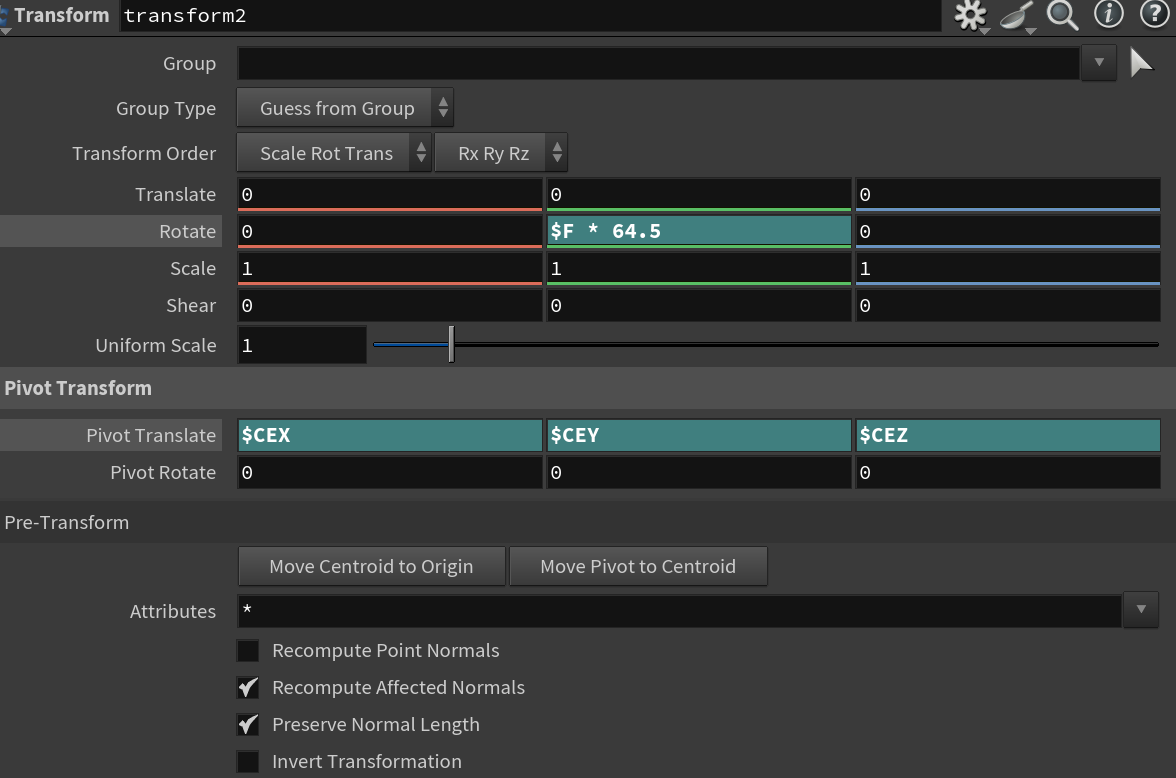Open the gear settings menu

970,15
